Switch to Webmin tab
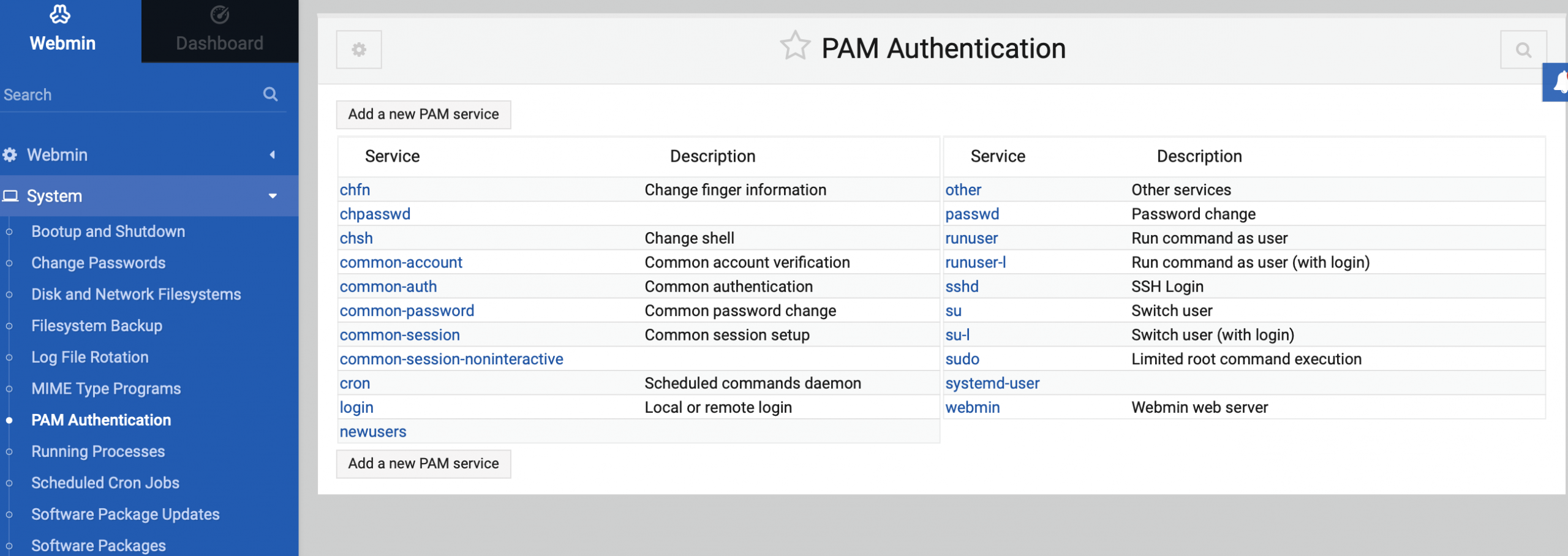This screenshot has width=1568, height=556. [70, 31]
